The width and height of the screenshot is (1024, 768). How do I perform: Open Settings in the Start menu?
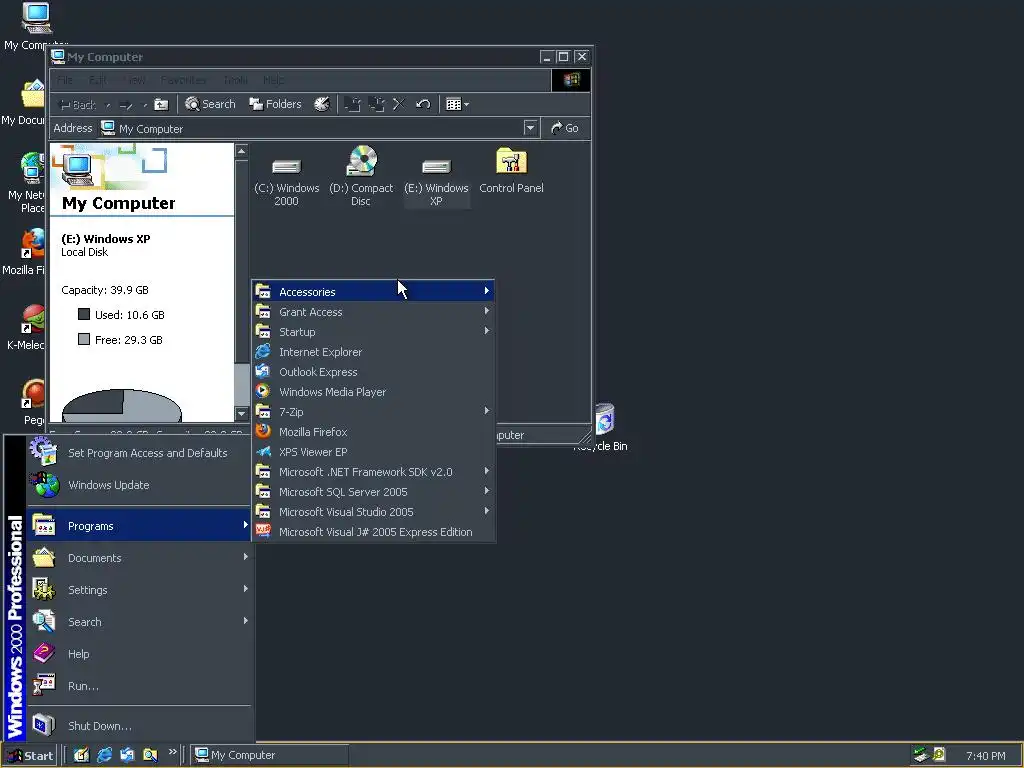click(x=138, y=590)
